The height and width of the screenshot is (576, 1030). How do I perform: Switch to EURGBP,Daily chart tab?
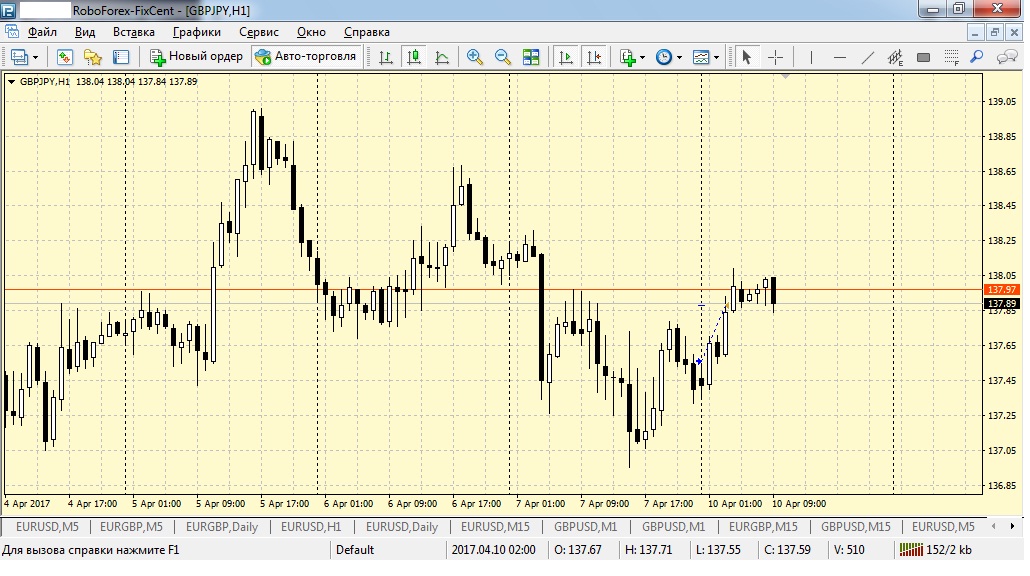coord(222,527)
